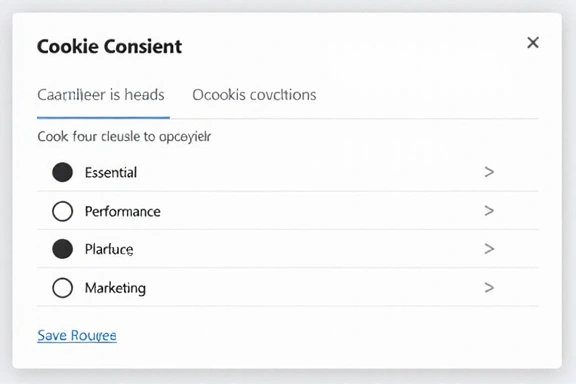Expand the Essential row chevron

pyautogui.click(x=489, y=172)
